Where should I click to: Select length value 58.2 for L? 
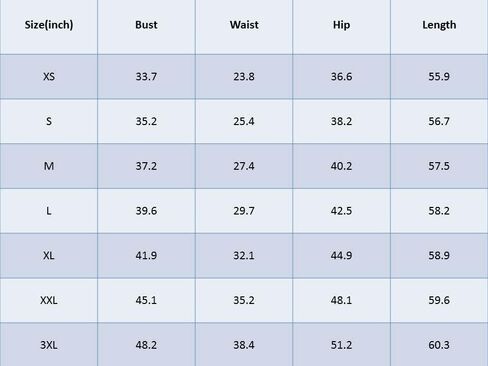439,211
